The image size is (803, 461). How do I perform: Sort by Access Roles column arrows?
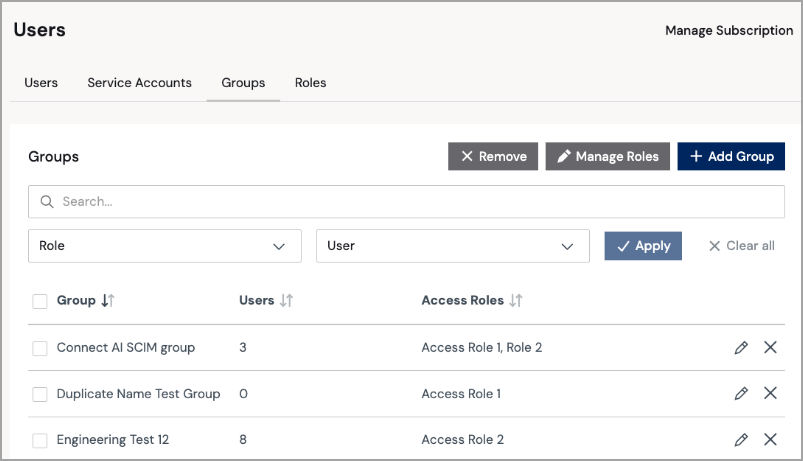tap(516, 300)
